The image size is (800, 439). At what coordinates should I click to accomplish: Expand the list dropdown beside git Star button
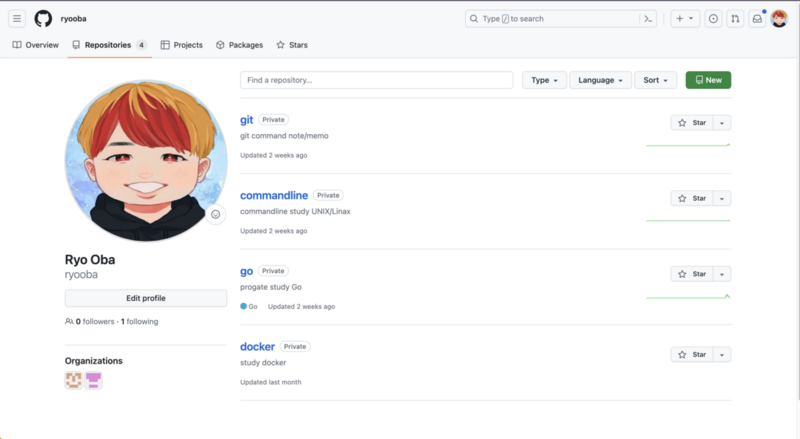(x=721, y=123)
